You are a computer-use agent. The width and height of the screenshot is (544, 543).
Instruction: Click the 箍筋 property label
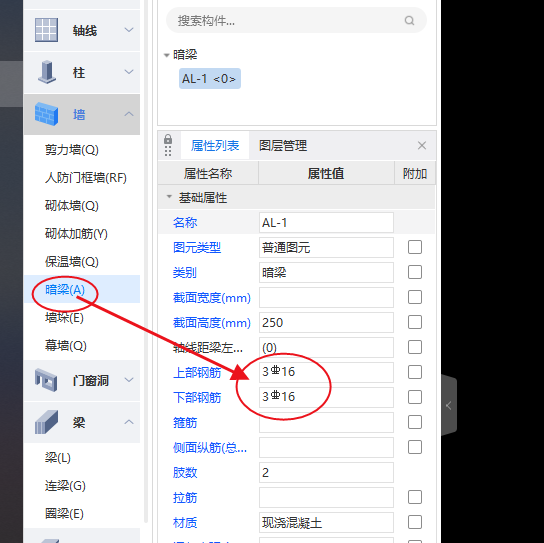point(185,423)
